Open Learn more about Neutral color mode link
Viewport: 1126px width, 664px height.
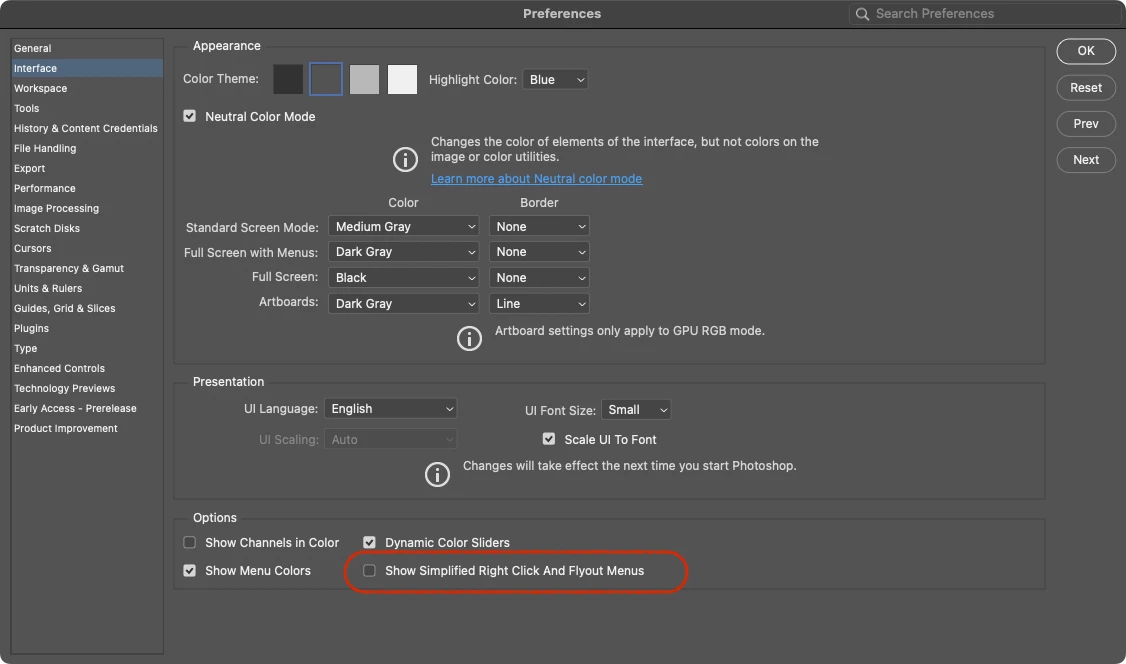536,179
